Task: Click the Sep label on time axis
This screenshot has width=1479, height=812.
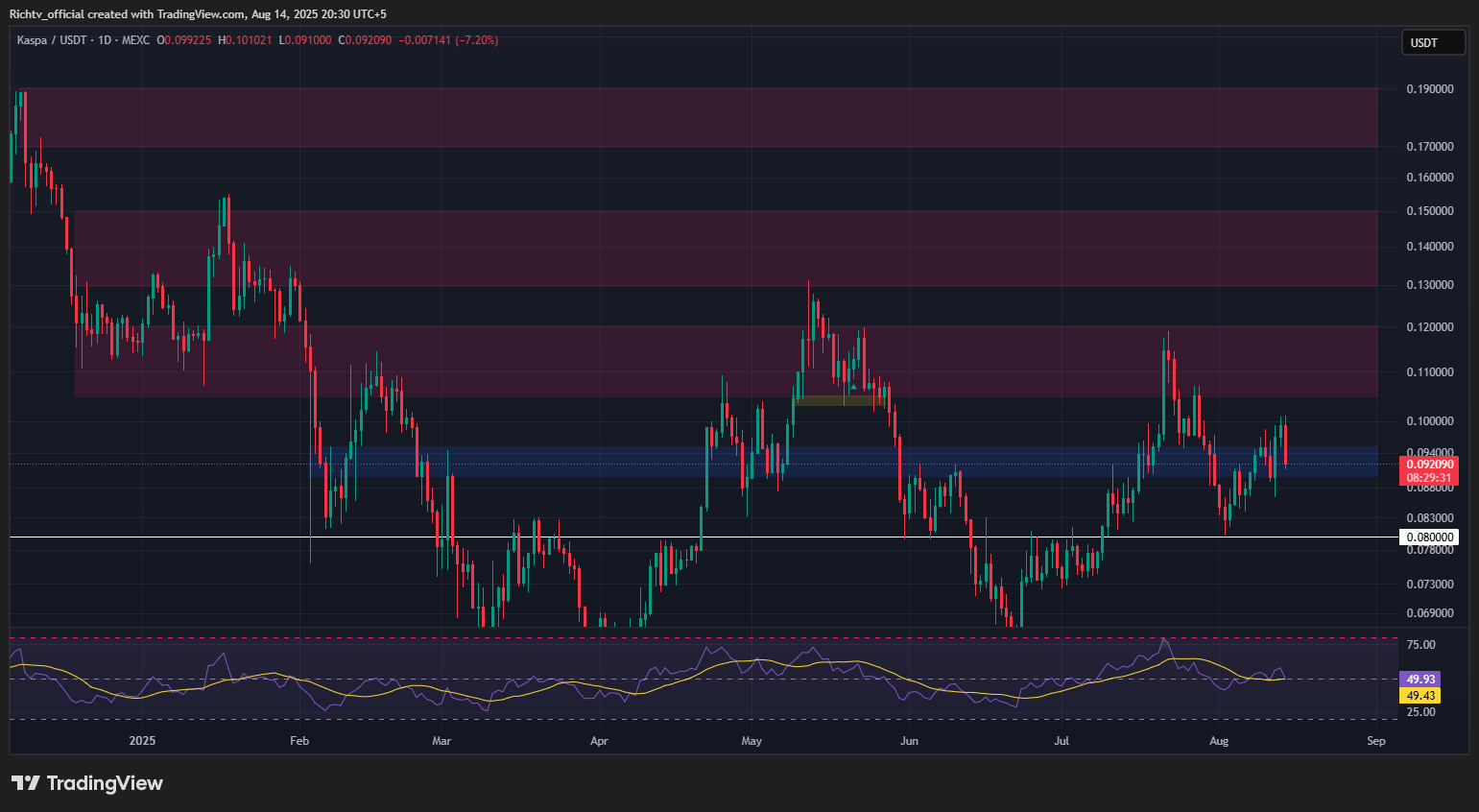Action: [x=1375, y=741]
